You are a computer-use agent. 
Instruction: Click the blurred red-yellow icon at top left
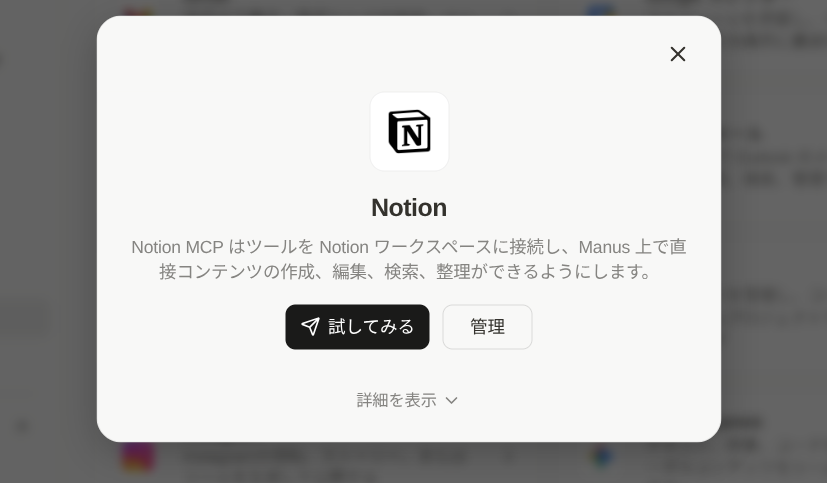137,12
